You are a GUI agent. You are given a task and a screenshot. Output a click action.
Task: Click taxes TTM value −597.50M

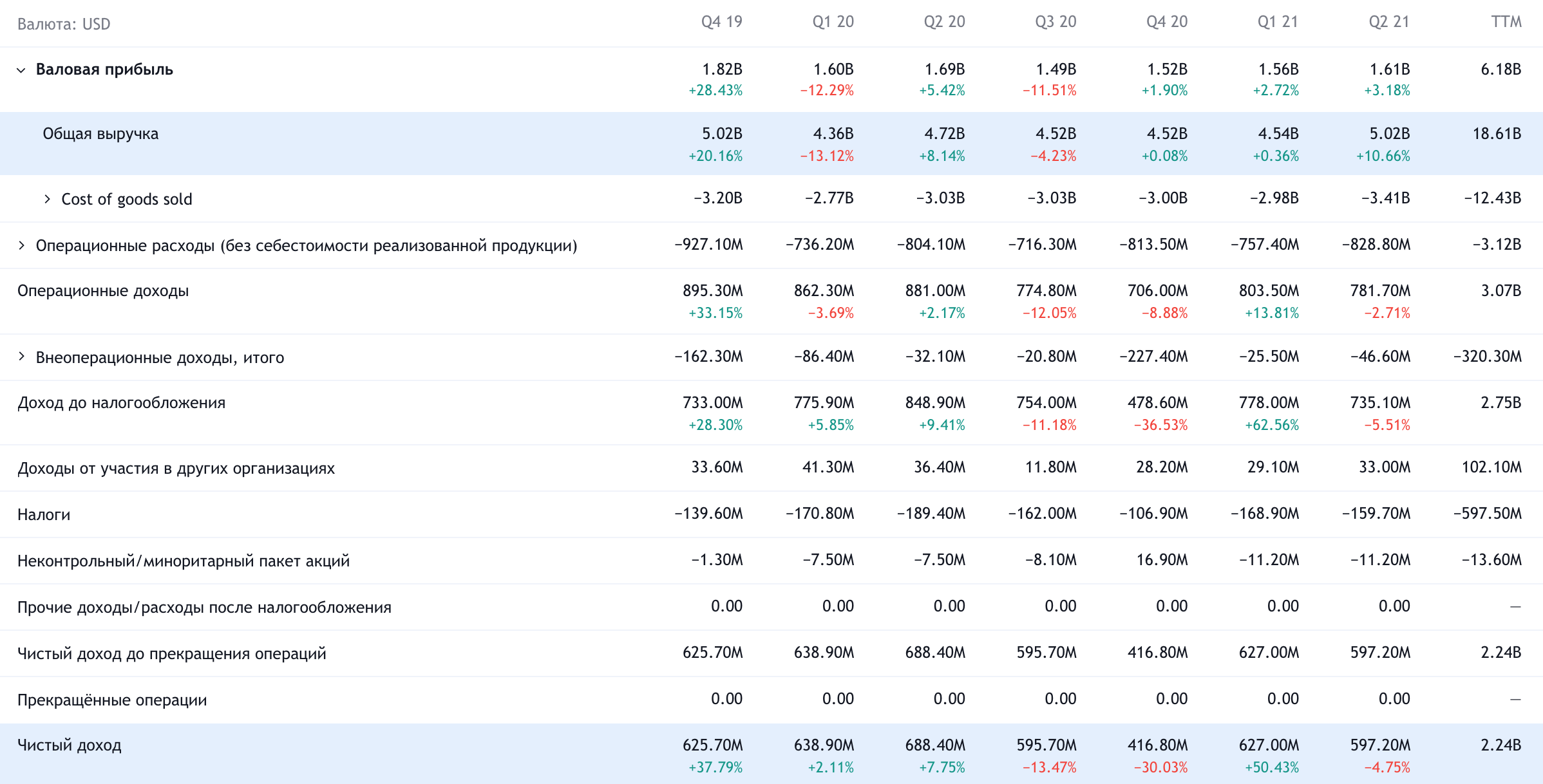(1488, 514)
